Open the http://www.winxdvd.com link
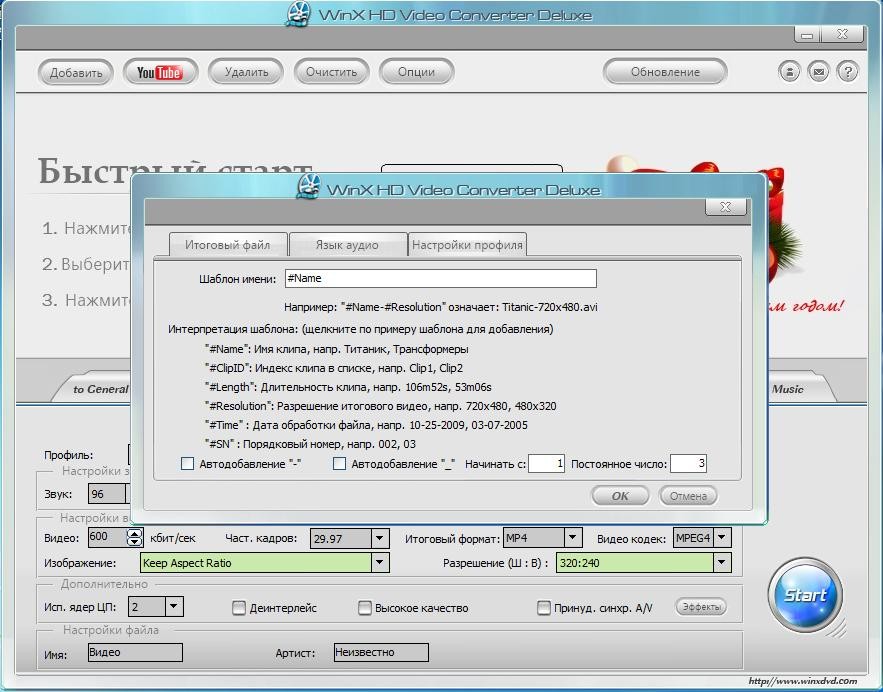Screen dimensions: 883x692 click(x=802, y=681)
